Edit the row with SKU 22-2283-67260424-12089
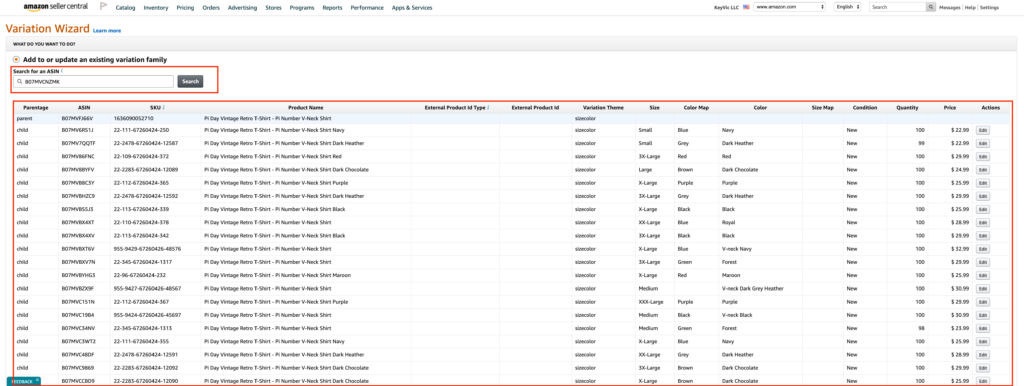 (x=982, y=170)
